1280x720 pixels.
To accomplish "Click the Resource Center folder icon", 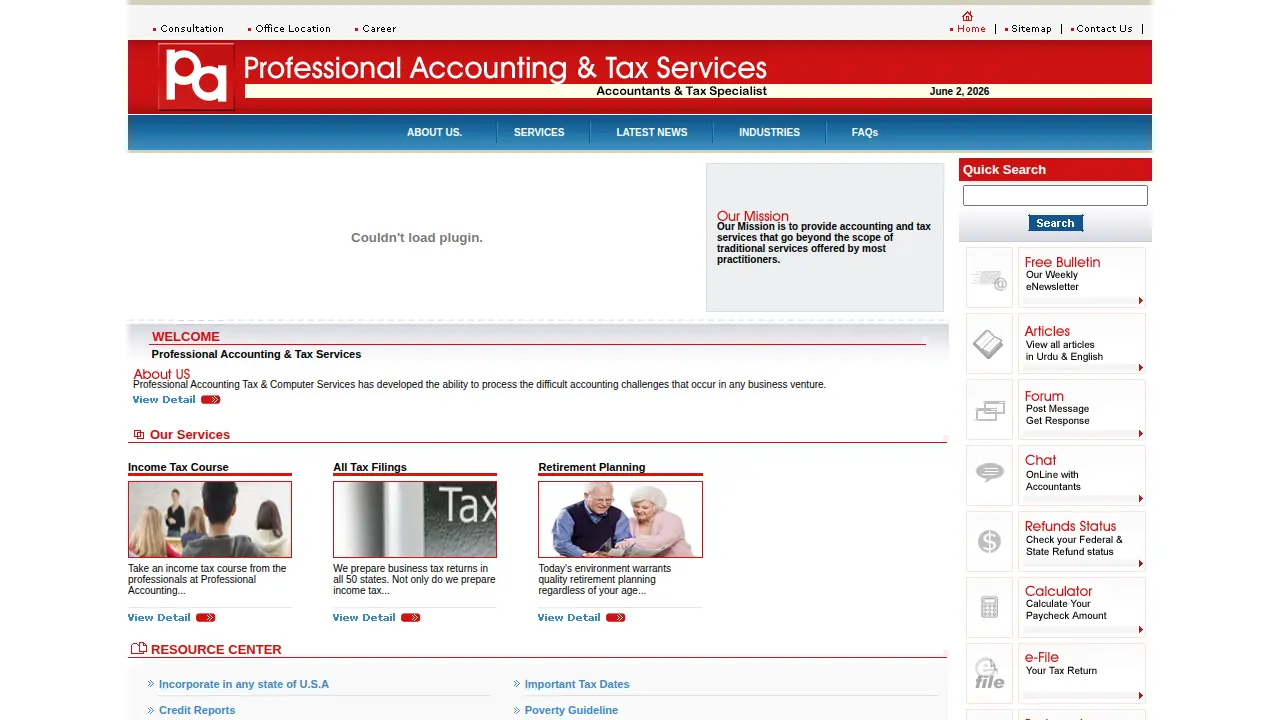I will [x=139, y=649].
